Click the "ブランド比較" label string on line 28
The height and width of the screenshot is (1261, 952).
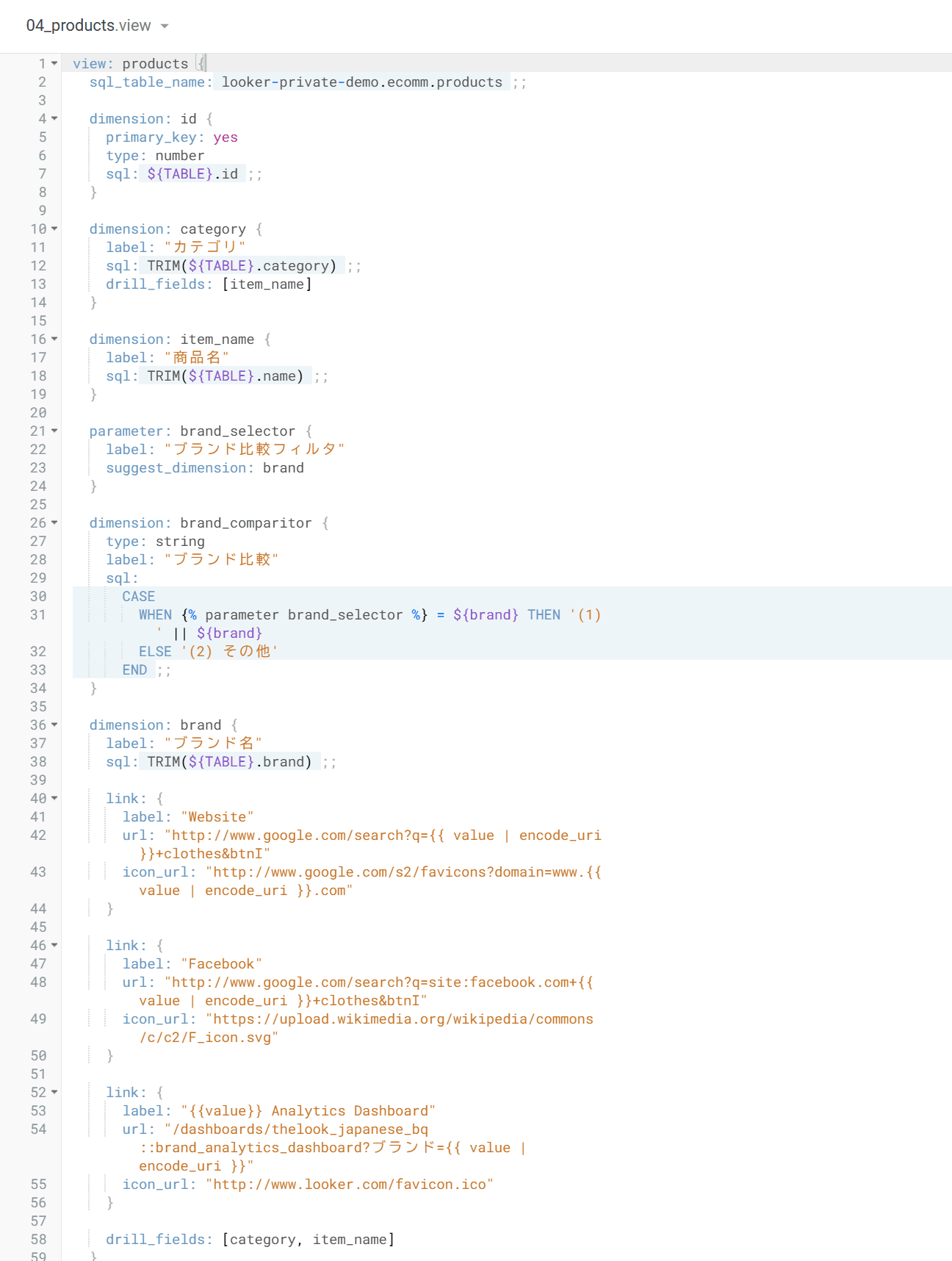pos(221,560)
